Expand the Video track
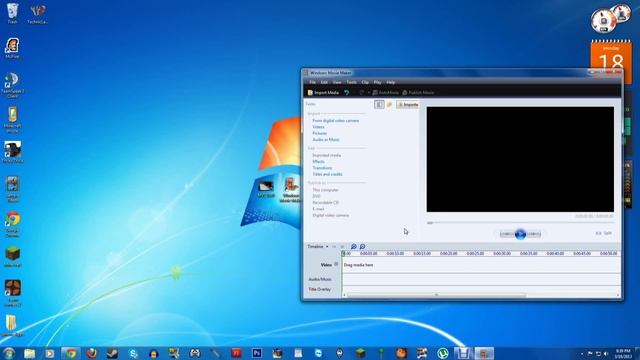Image resolution: width=640 pixels, height=360 pixels. point(336,264)
